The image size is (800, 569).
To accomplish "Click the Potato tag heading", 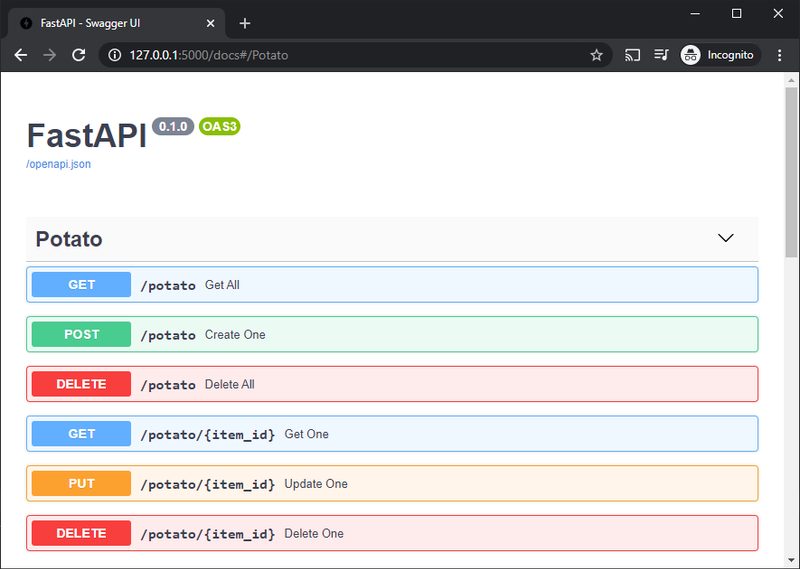I will 69,239.
